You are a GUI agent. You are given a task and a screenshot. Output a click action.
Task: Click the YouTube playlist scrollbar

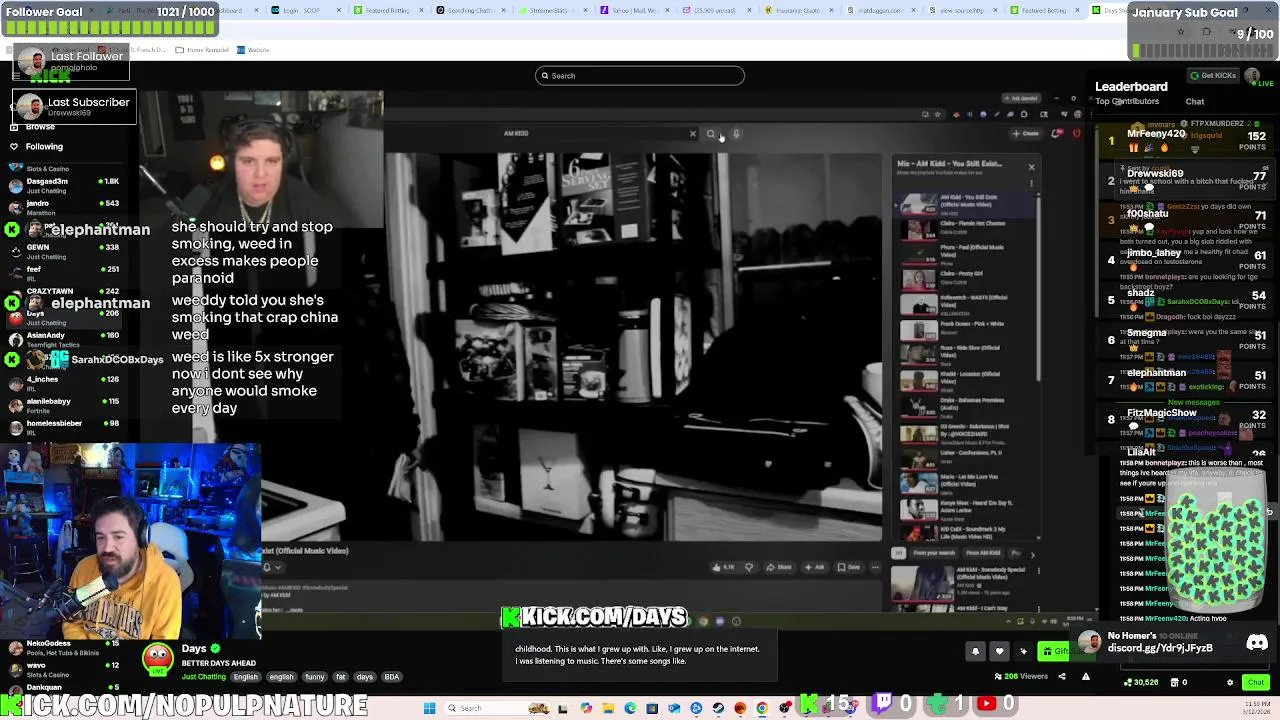pos(1038,285)
